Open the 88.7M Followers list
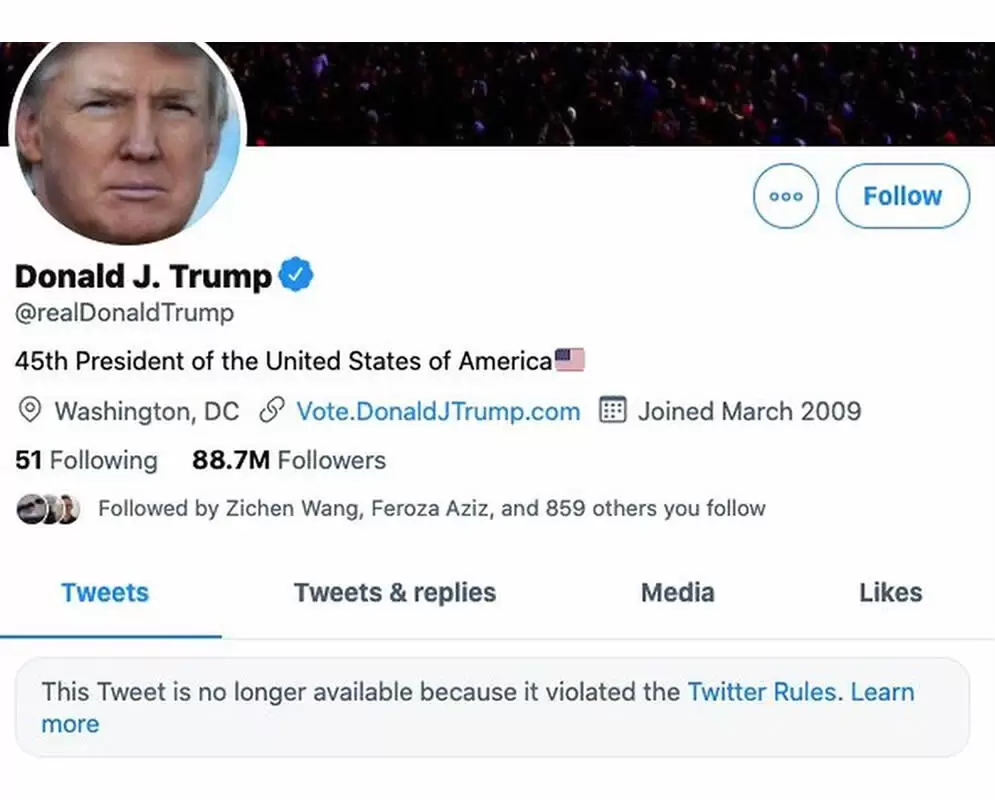 [x=288, y=460]
